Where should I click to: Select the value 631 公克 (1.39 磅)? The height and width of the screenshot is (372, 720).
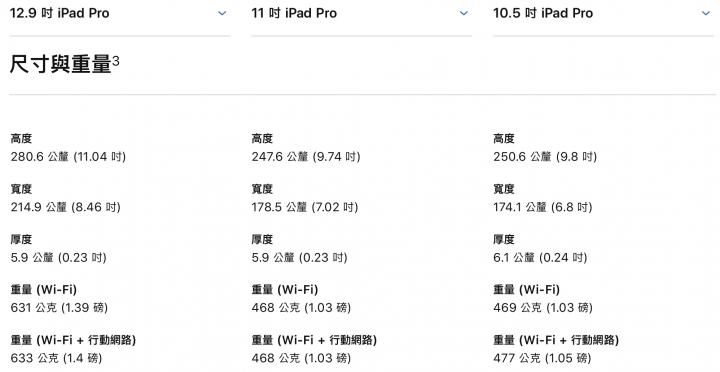coord(59,308)
